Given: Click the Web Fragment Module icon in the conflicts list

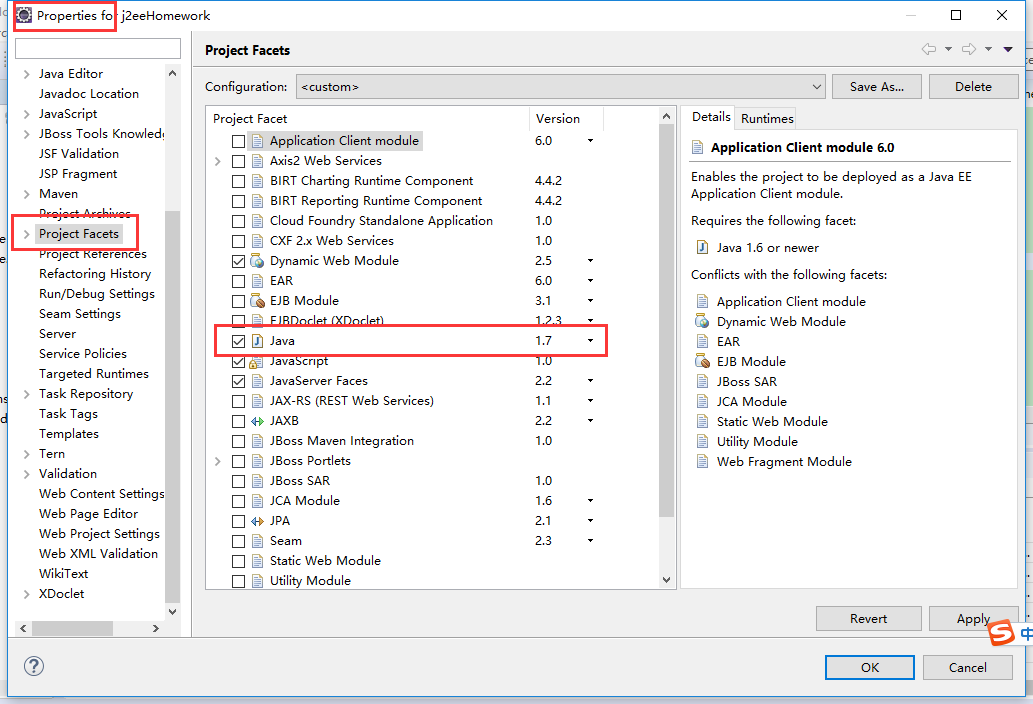Looking at the screenshot, I should [x=702, y=462].
